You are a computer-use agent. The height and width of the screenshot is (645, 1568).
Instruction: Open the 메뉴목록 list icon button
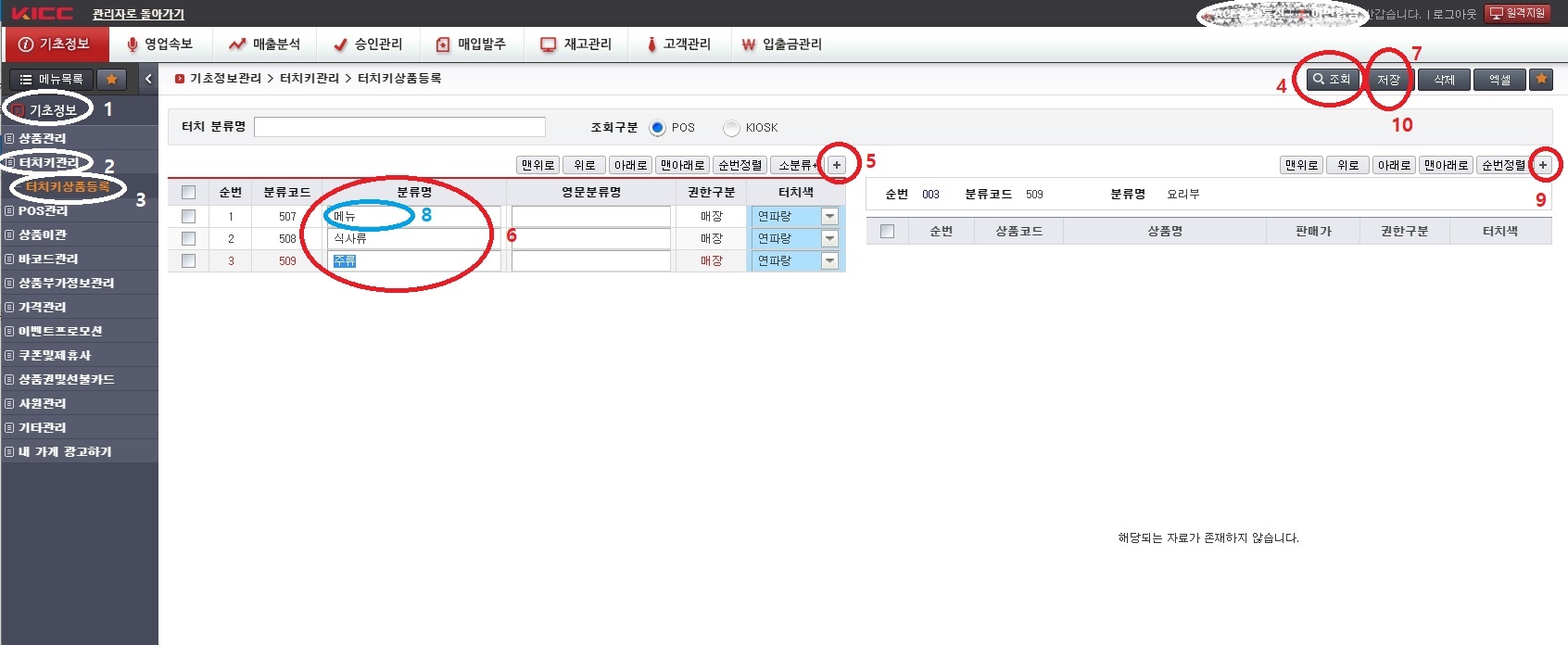tap(52, 80)
